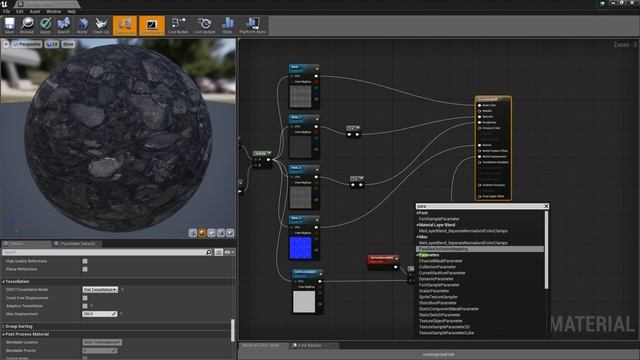Click the blue normal map texture thumbnail
The width and height of the screenshot is (640, 360).
[300, 248]
